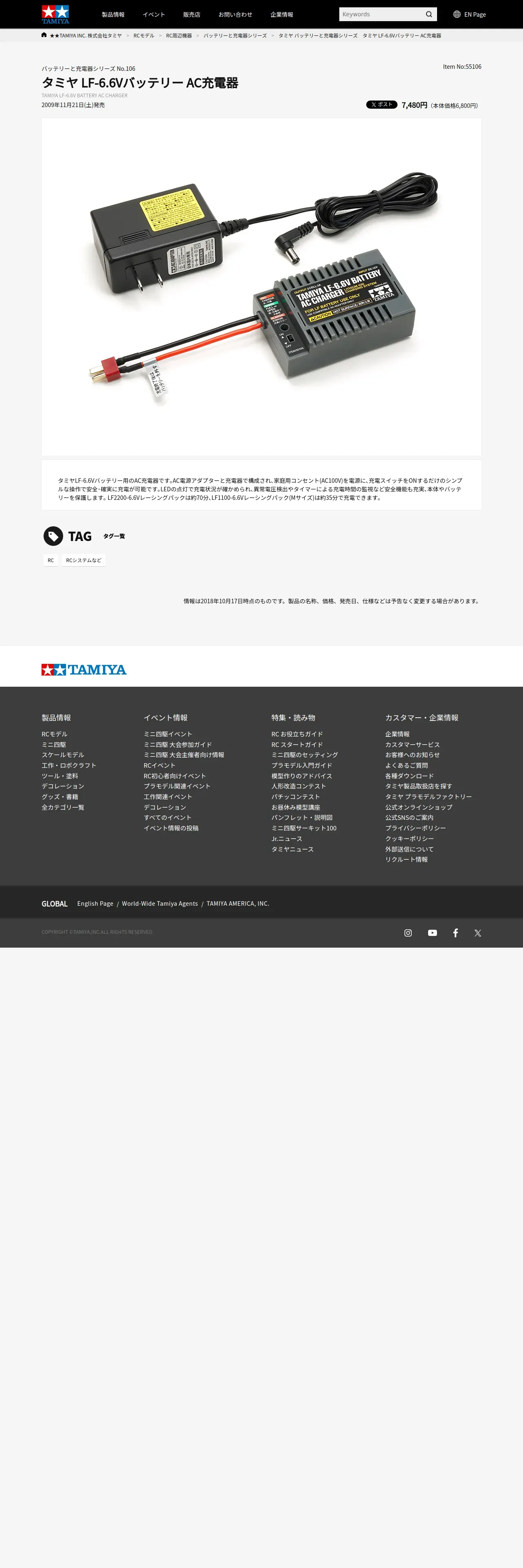This screenshot has height=1568, width=523.
Task: Open リクルート情報 footer link
Action: pos(406,859)
